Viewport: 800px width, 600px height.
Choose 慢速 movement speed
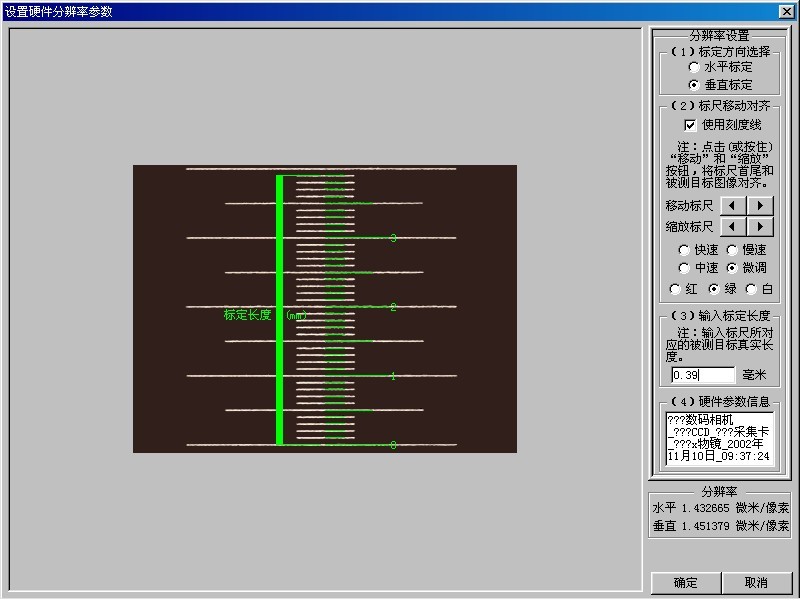point(732,250)
